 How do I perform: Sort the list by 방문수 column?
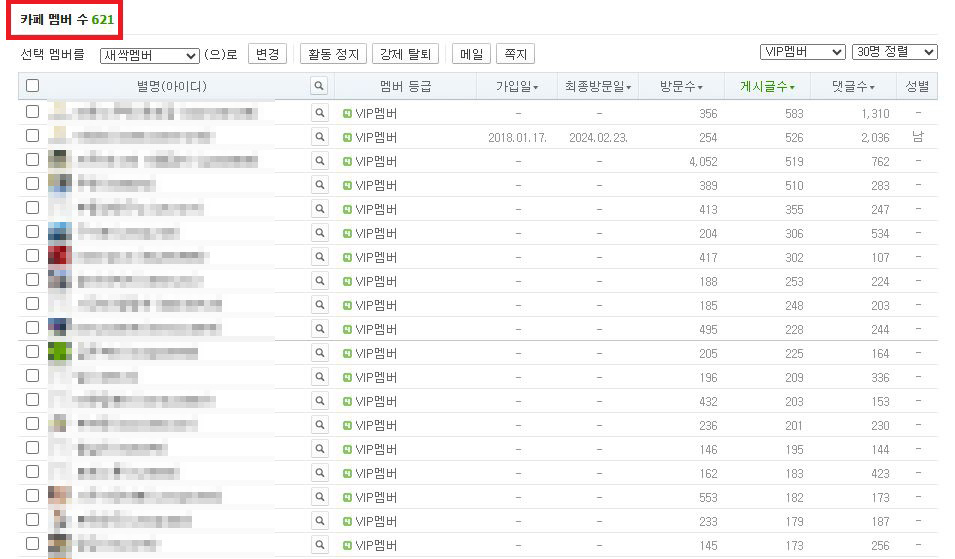click(x=680, y=87)
